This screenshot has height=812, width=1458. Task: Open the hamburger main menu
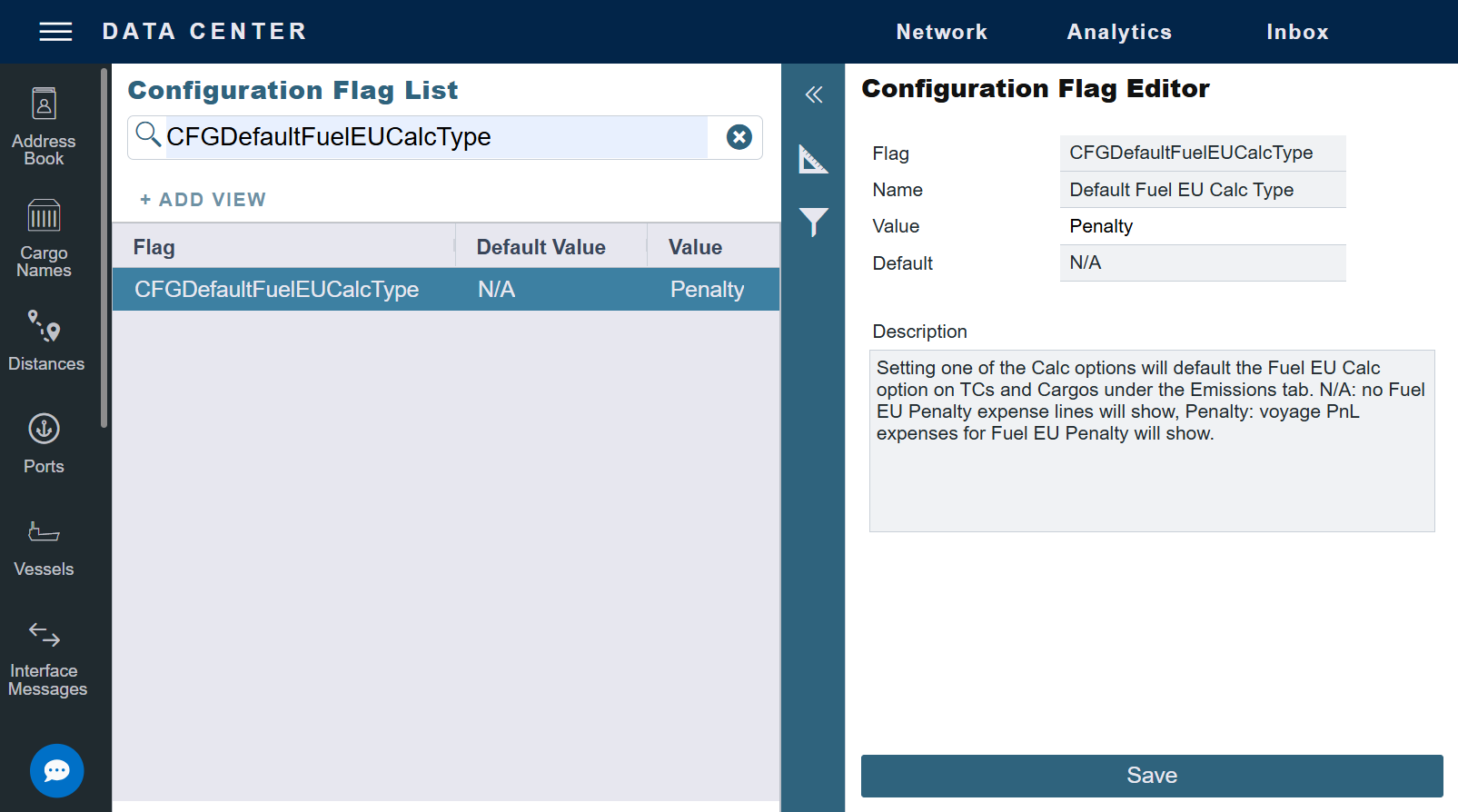pos(55,32)
